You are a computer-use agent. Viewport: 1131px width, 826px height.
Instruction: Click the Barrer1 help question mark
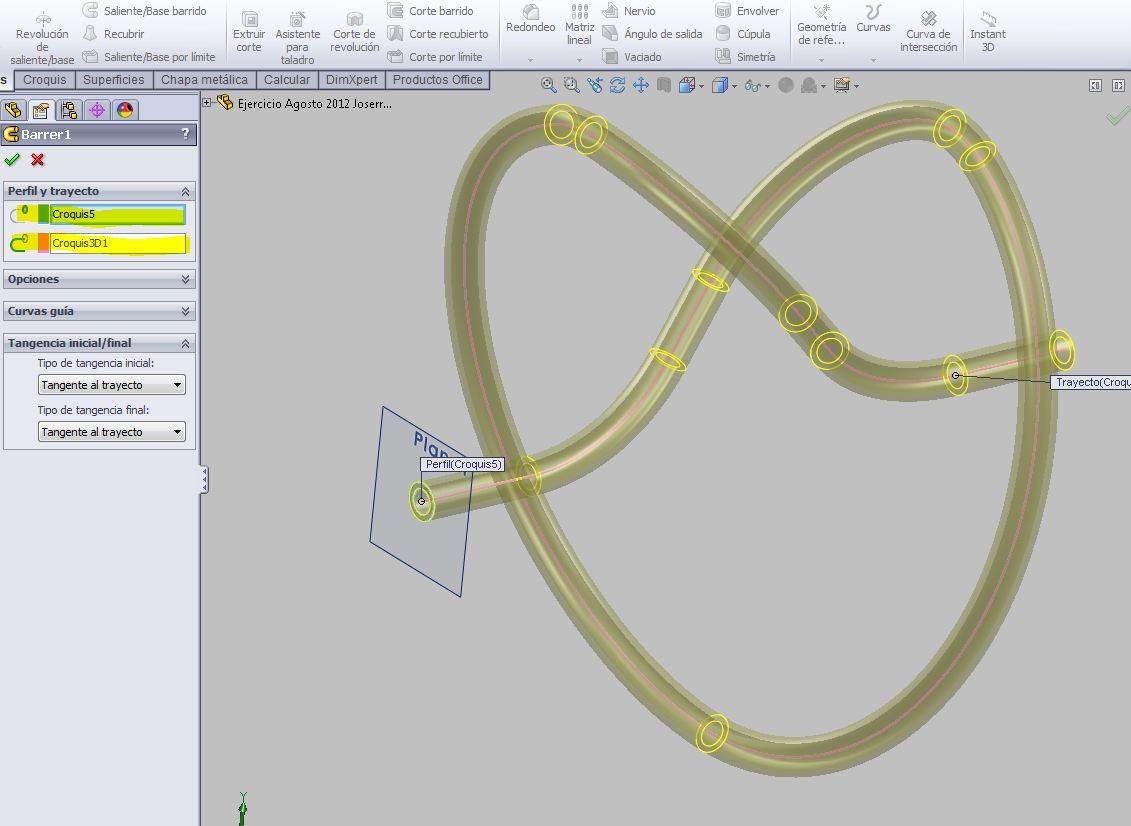(185, 134)
